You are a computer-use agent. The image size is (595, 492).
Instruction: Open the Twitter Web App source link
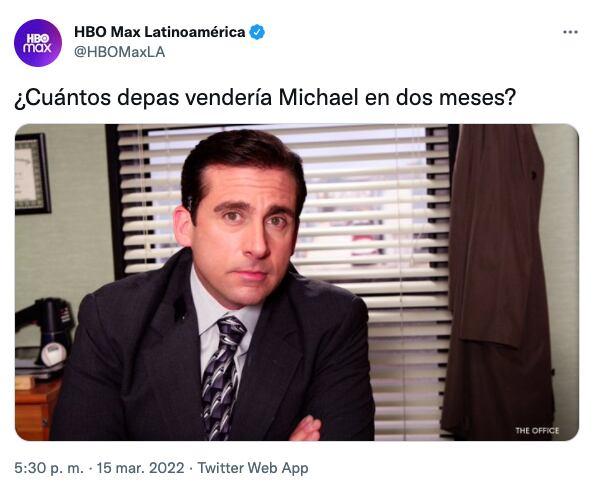pyautogui.click(x=253, y=468)
